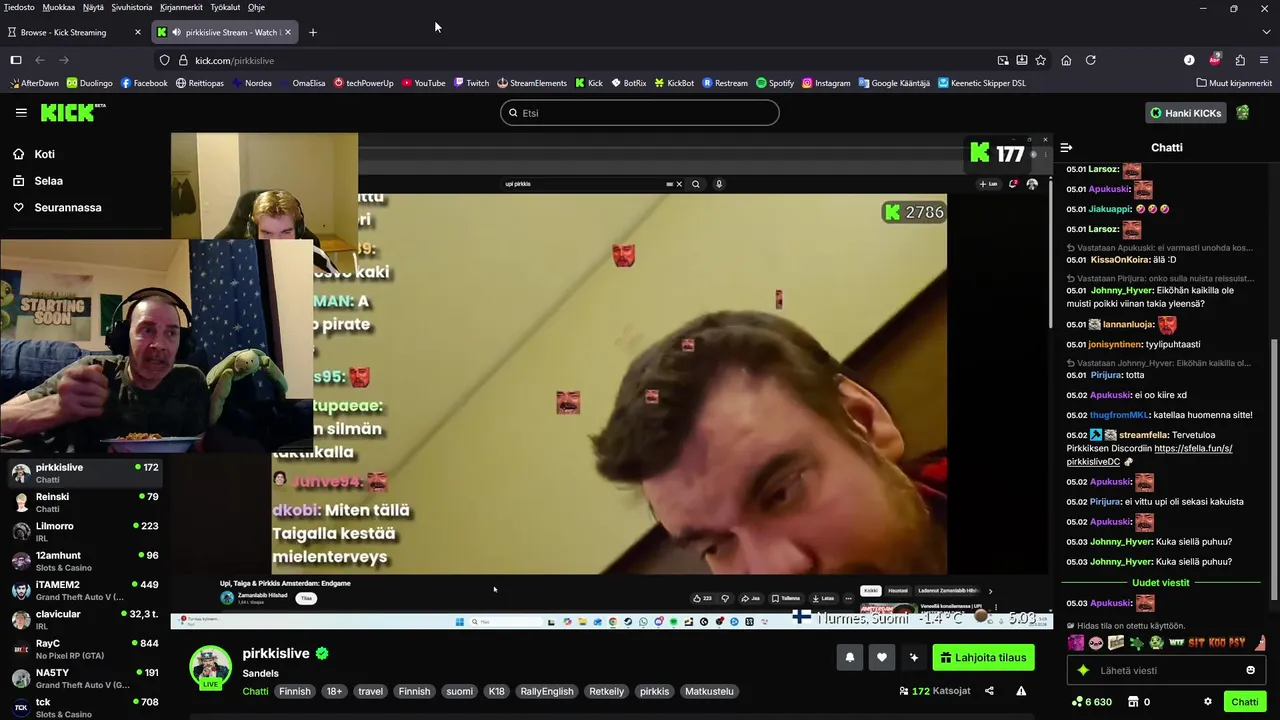Click the 18+ stream tag
Image resolution: width=1280 pixels, height=720 pixels.
pos(334,691)
